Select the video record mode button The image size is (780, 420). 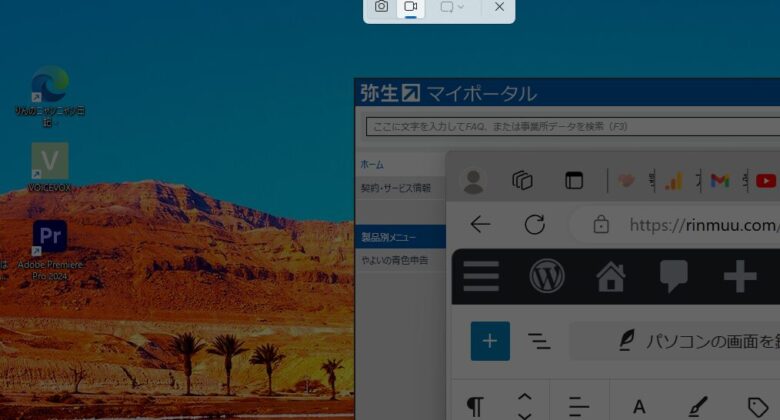[410, 7]
